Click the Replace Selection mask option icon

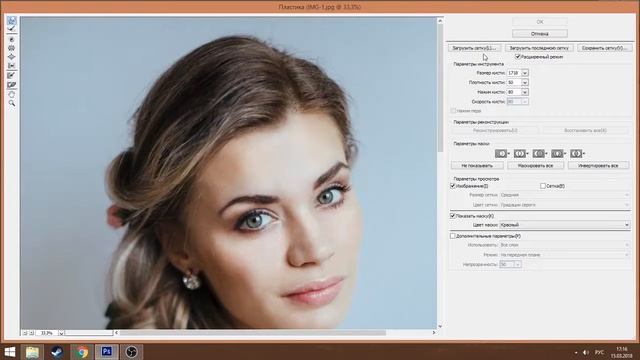502,153
